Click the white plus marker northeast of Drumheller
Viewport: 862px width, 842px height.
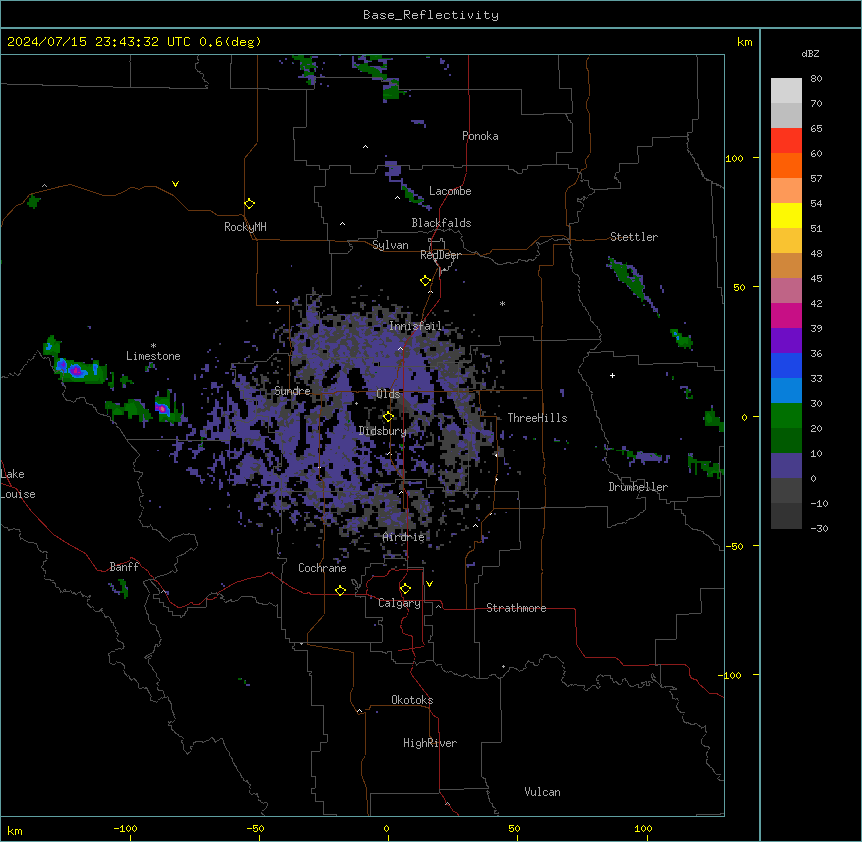(612, 375)
